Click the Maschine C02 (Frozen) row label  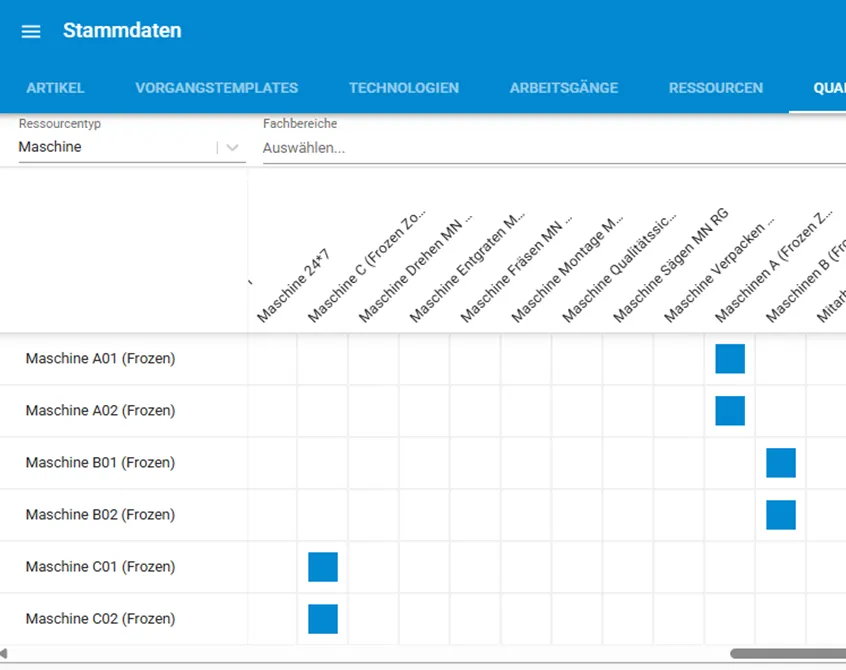point(100,619)
